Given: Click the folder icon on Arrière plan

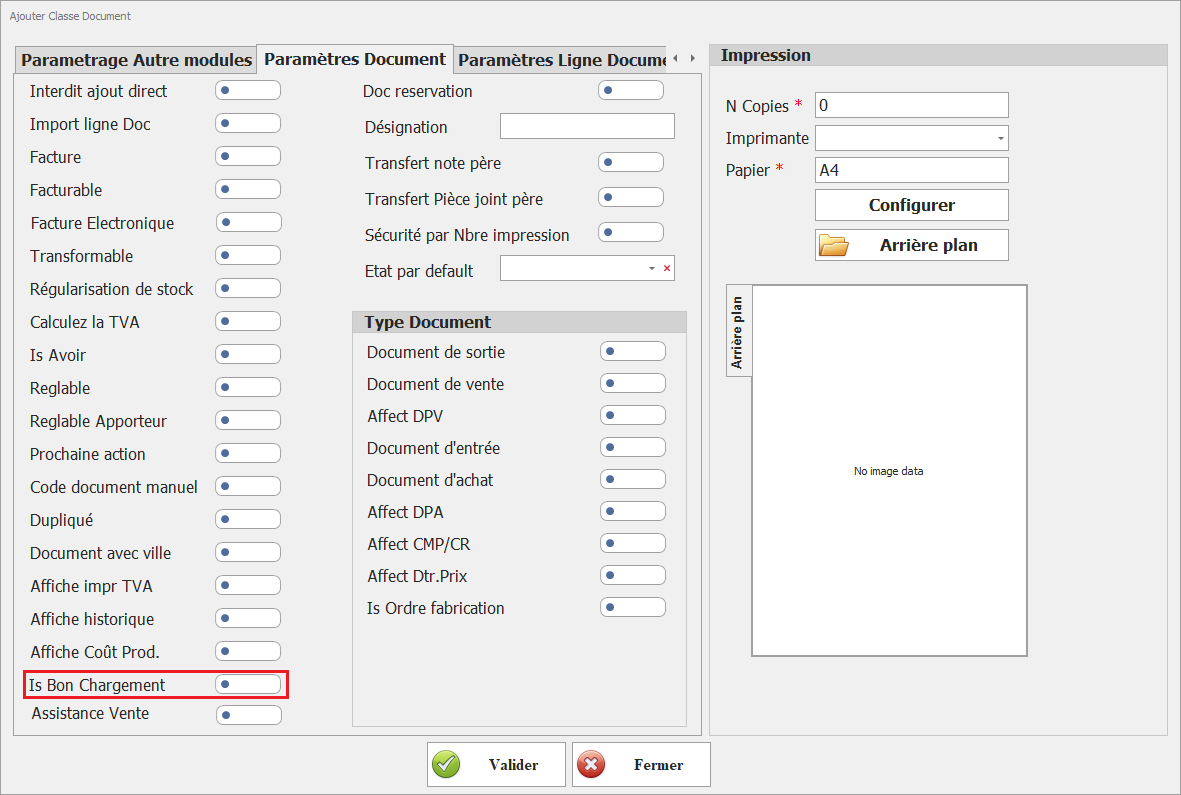Looking at the screenshot, I should [834, 245].
